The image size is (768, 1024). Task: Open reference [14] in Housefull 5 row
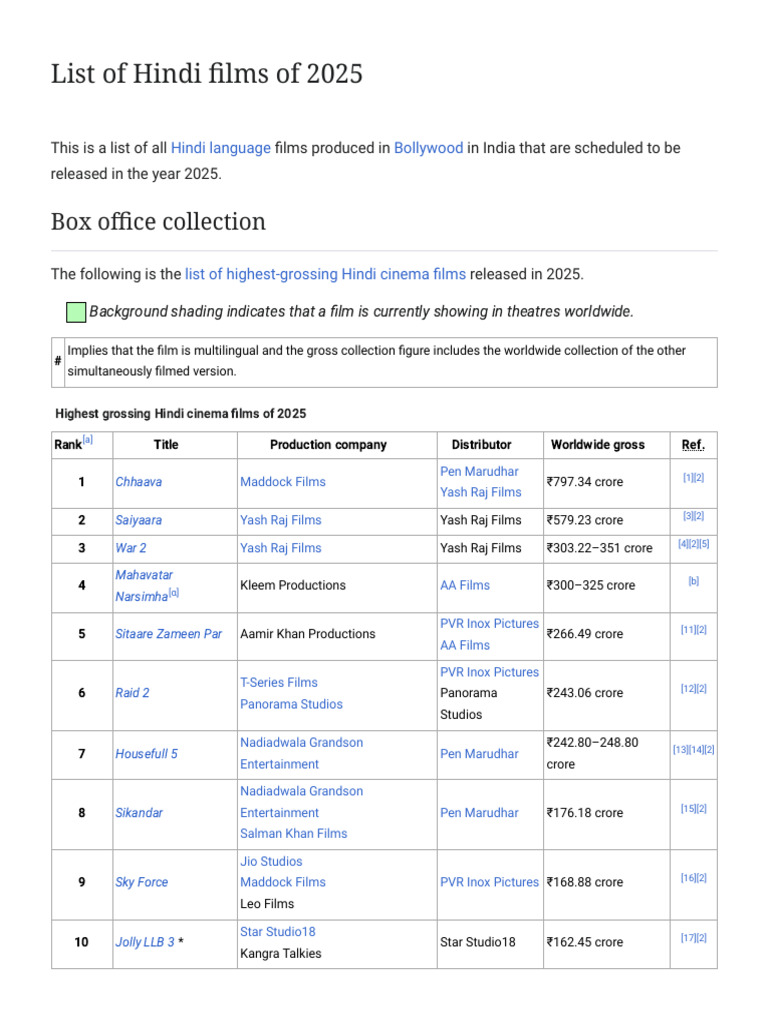coord(696,750)
